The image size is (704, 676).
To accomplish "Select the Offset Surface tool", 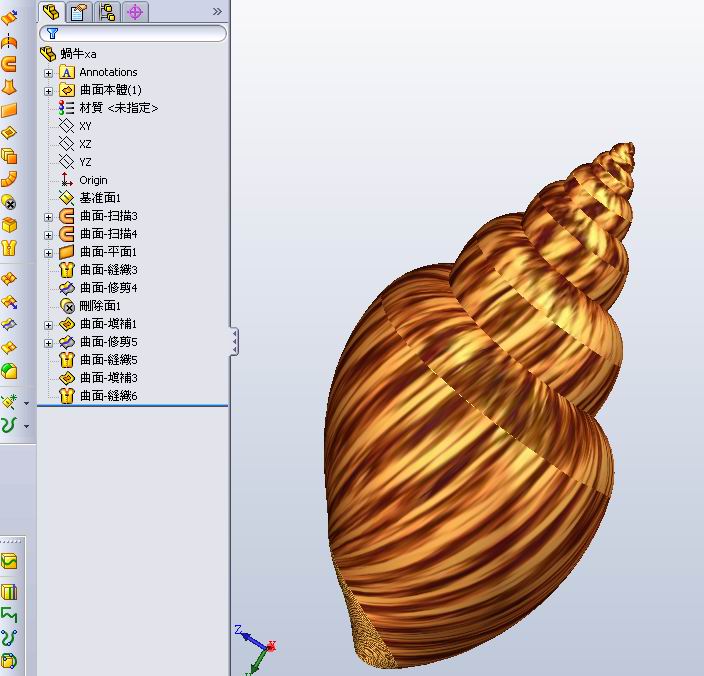I will 9,156.
